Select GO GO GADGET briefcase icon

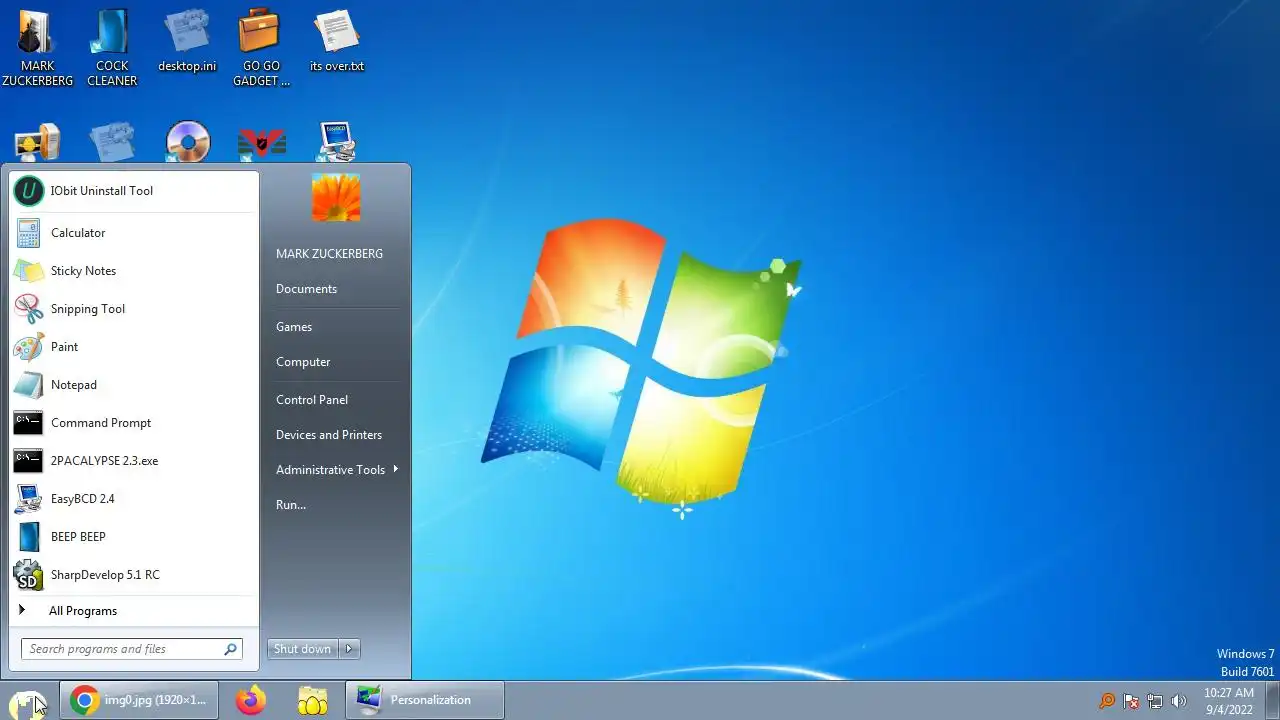tap(261, 48)
